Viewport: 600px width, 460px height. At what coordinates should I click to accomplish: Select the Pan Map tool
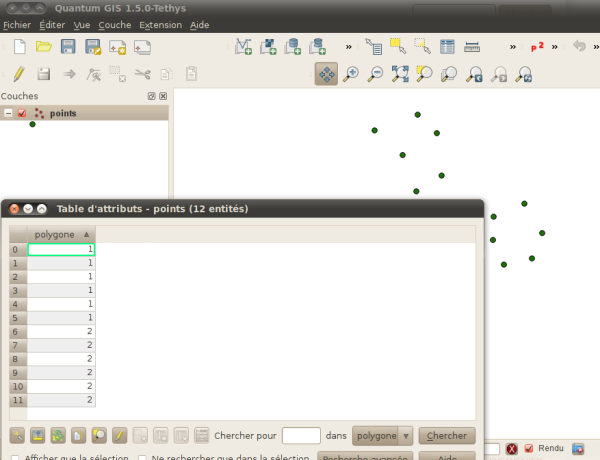326,74
